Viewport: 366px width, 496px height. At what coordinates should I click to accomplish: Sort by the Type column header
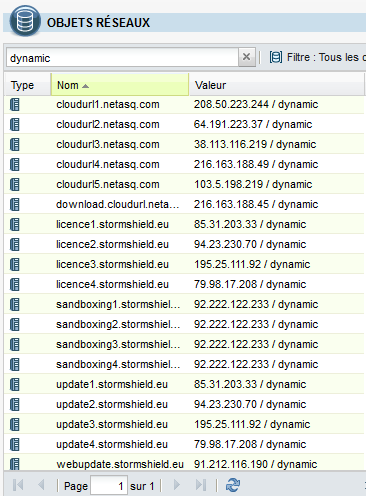point(28,85)
